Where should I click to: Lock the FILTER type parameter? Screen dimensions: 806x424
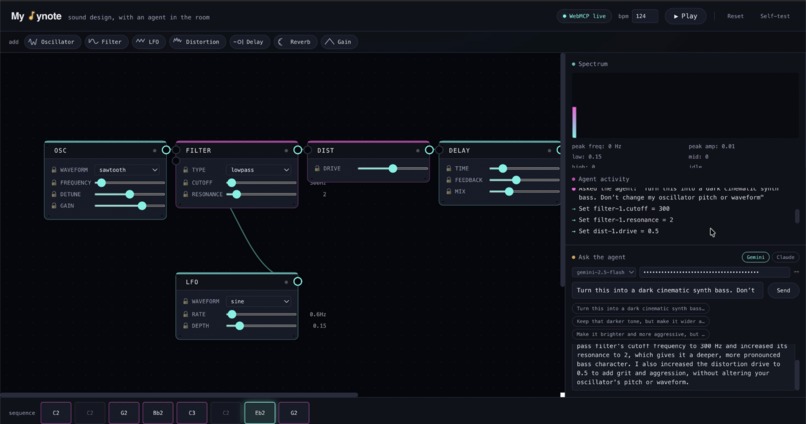coord(186,170)
